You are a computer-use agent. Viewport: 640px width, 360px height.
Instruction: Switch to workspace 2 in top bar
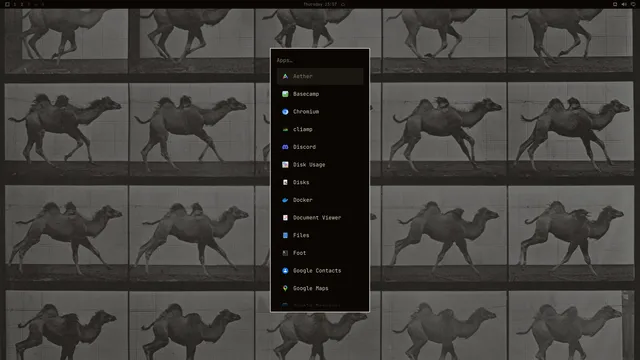coord(22,4)
